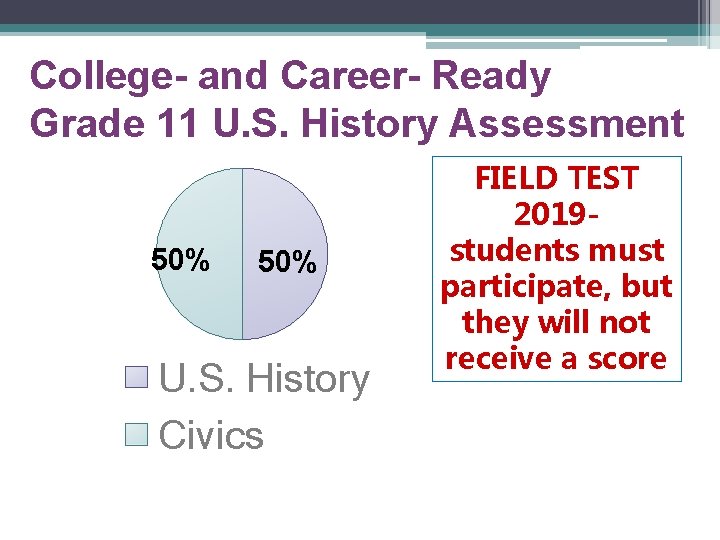The height and width of the screenshot is (540, 720).
Task: Select 'Grade 11 U.S. History Assessment' title line
Action: pos(357,123)
